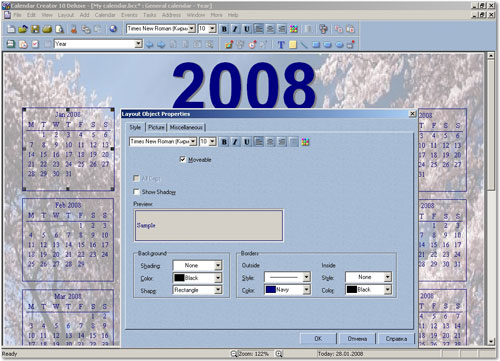This screenshot has height=361, width=500.
Task: Select the large 2008 title text
Action: tap(244, 85)
